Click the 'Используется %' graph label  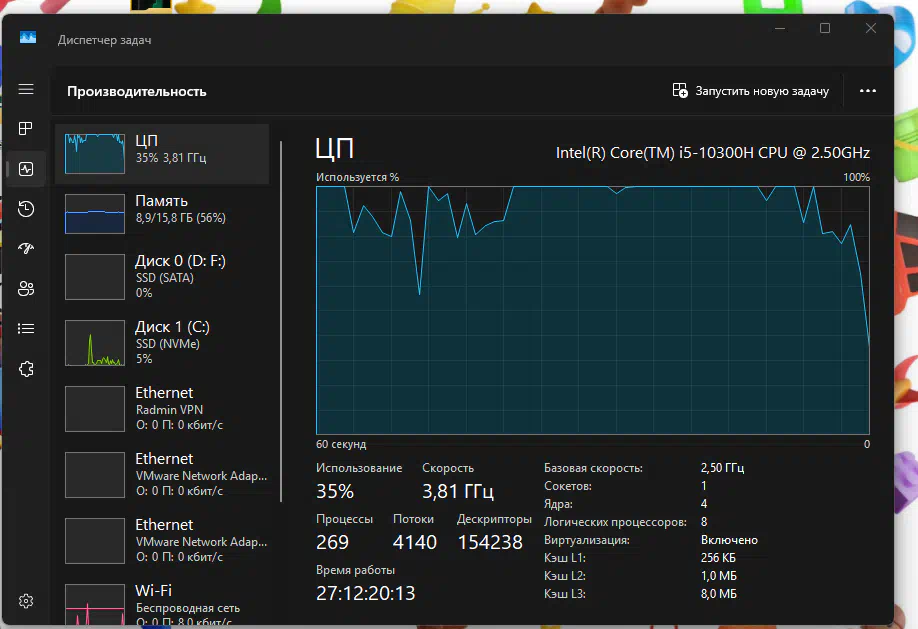click(357, 177)
